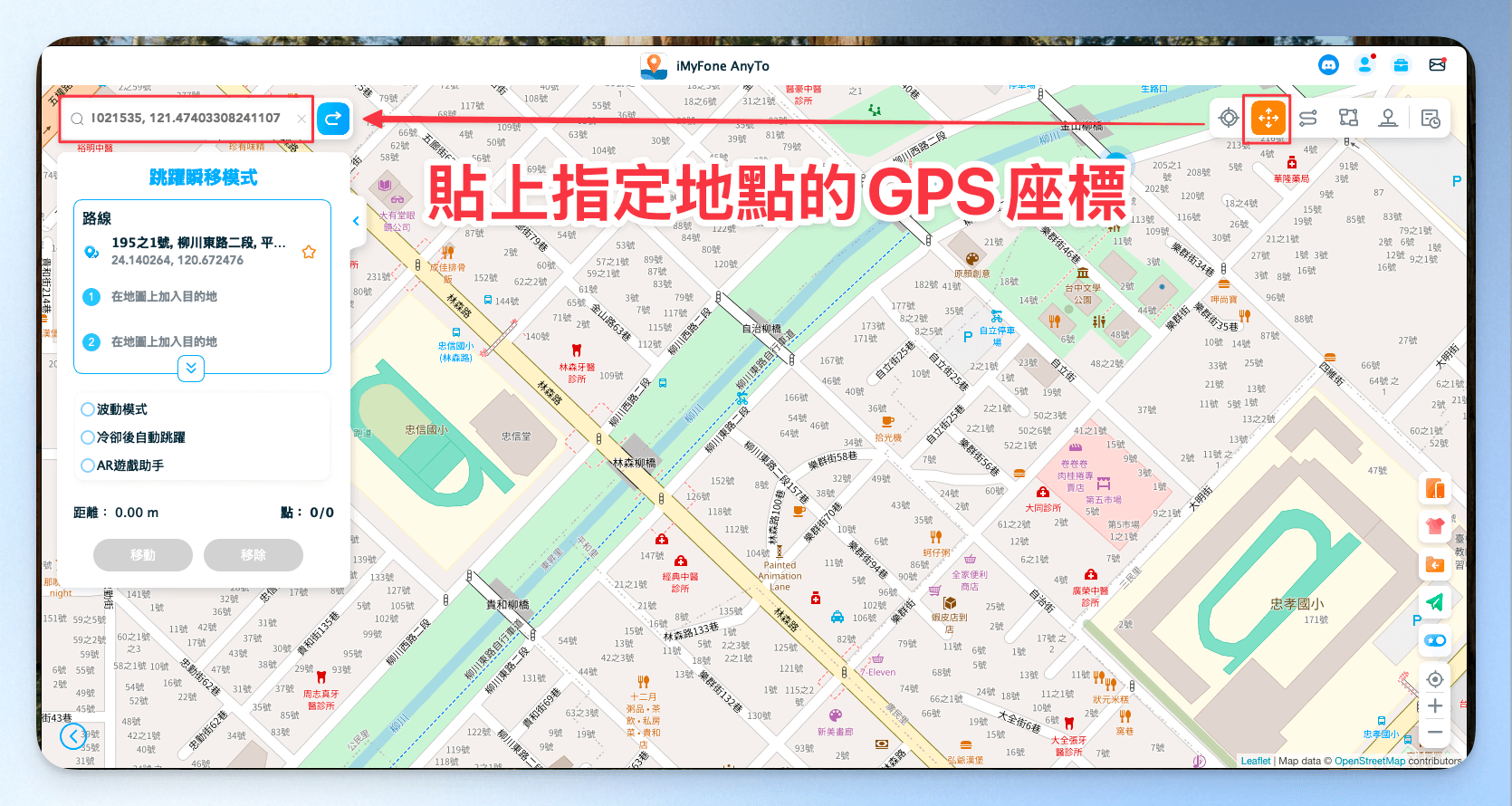Toggle the blue star switch
This screenshot has width=1512, height=806.
click(x=1435, y=640)
